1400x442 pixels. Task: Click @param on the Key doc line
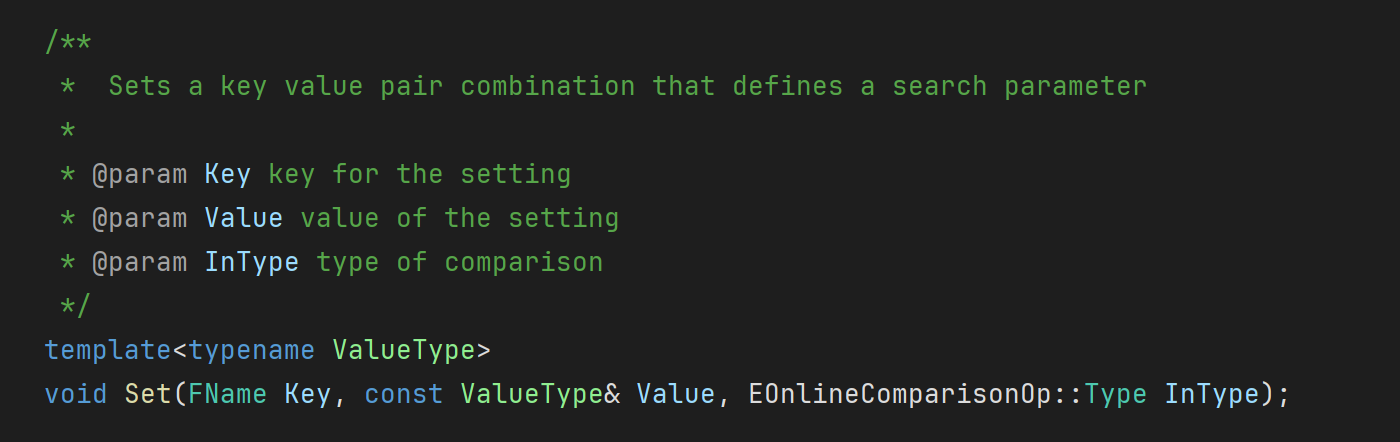tap(140, 174)
